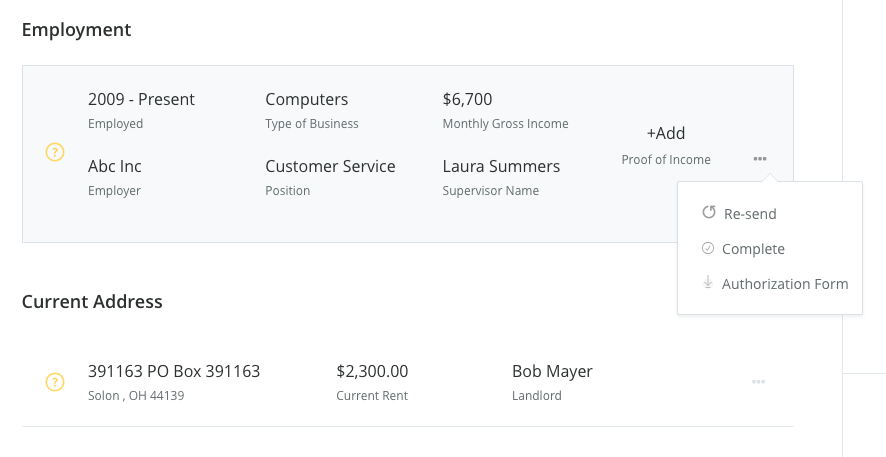Choose Complete in the options menu
The width and height of the screenshot is (886, 457).
click(753, 249)
